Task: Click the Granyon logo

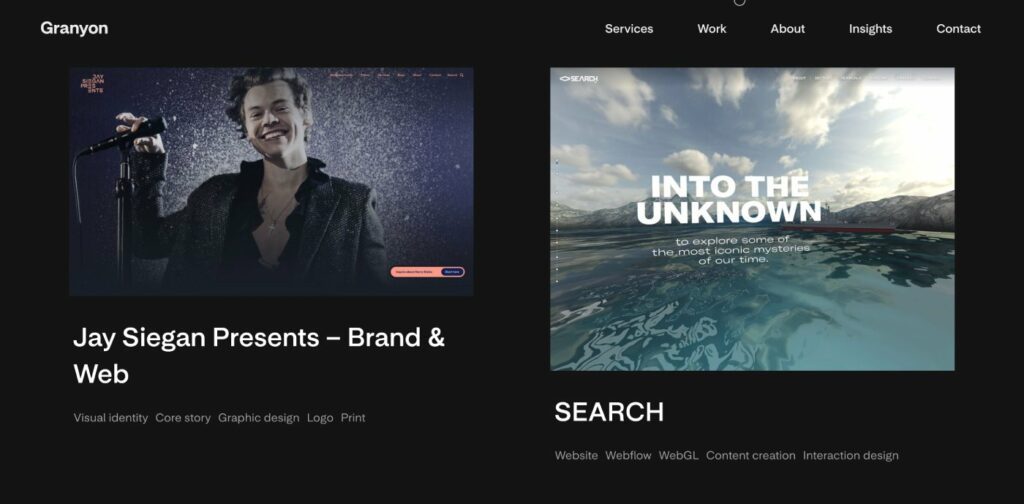Action: click(x=74, y=28)
